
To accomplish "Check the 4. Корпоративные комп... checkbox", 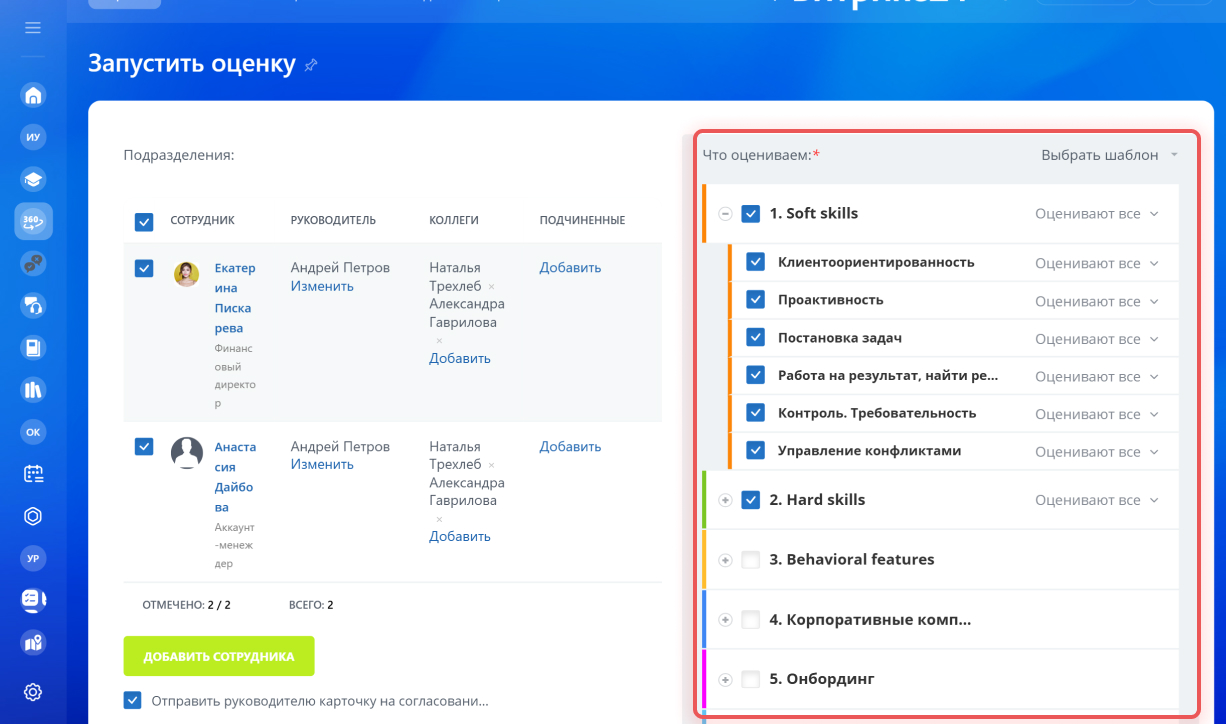I will pos(751,620).
